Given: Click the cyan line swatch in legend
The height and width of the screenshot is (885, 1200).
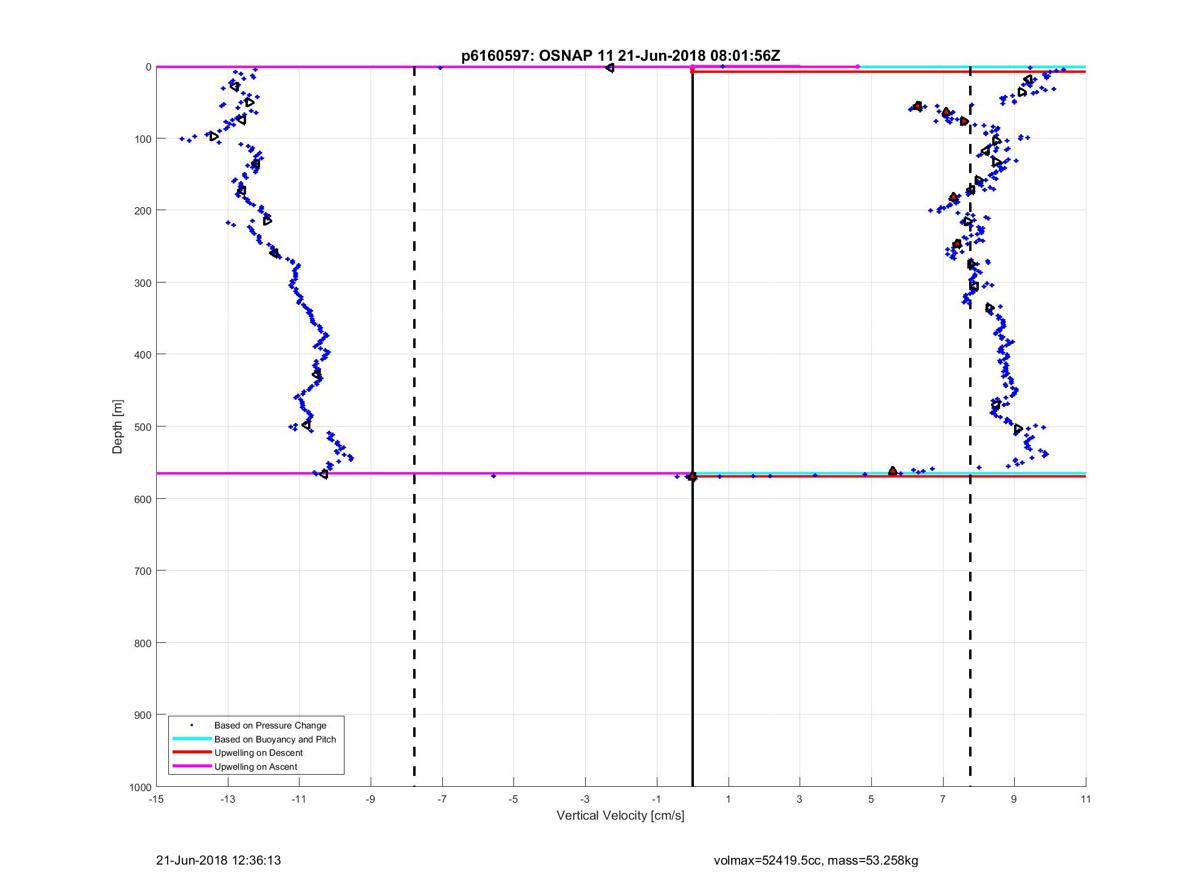Looking at the screenshot, I should point(192,739).
